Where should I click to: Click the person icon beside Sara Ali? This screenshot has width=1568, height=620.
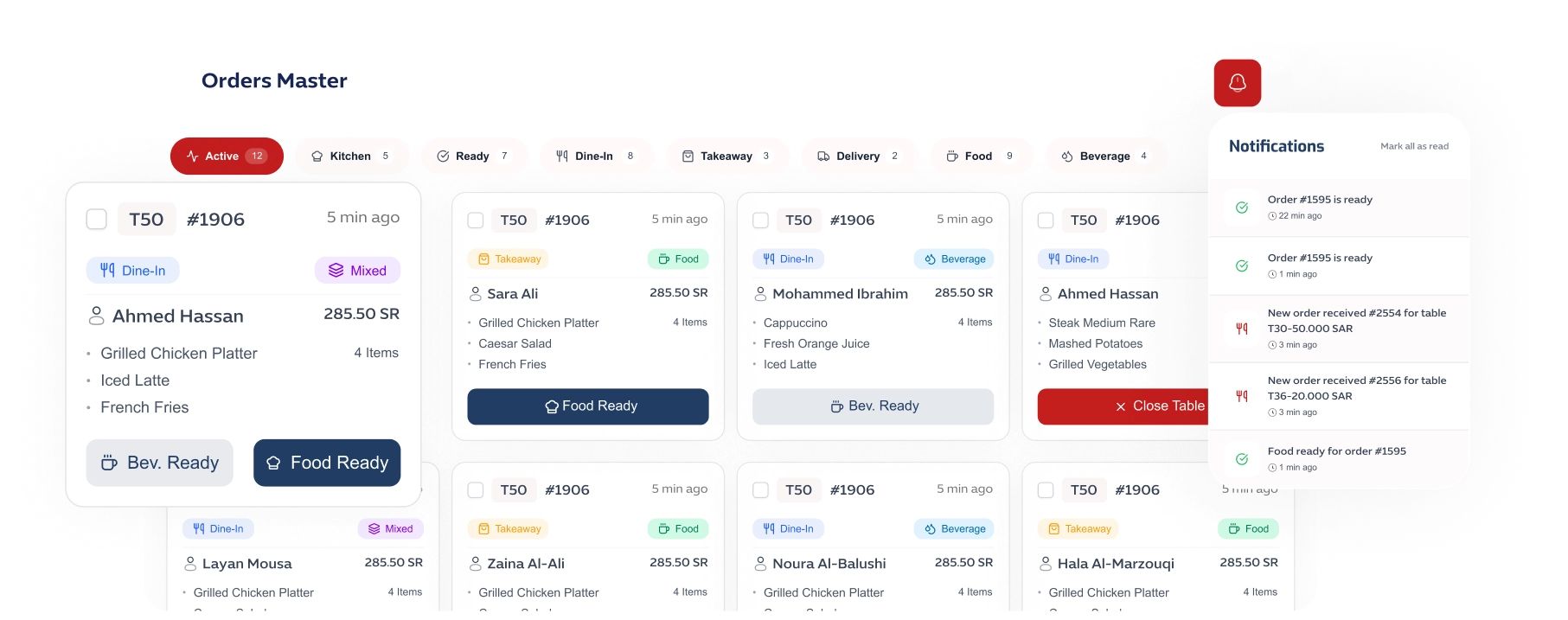point(475,294)
